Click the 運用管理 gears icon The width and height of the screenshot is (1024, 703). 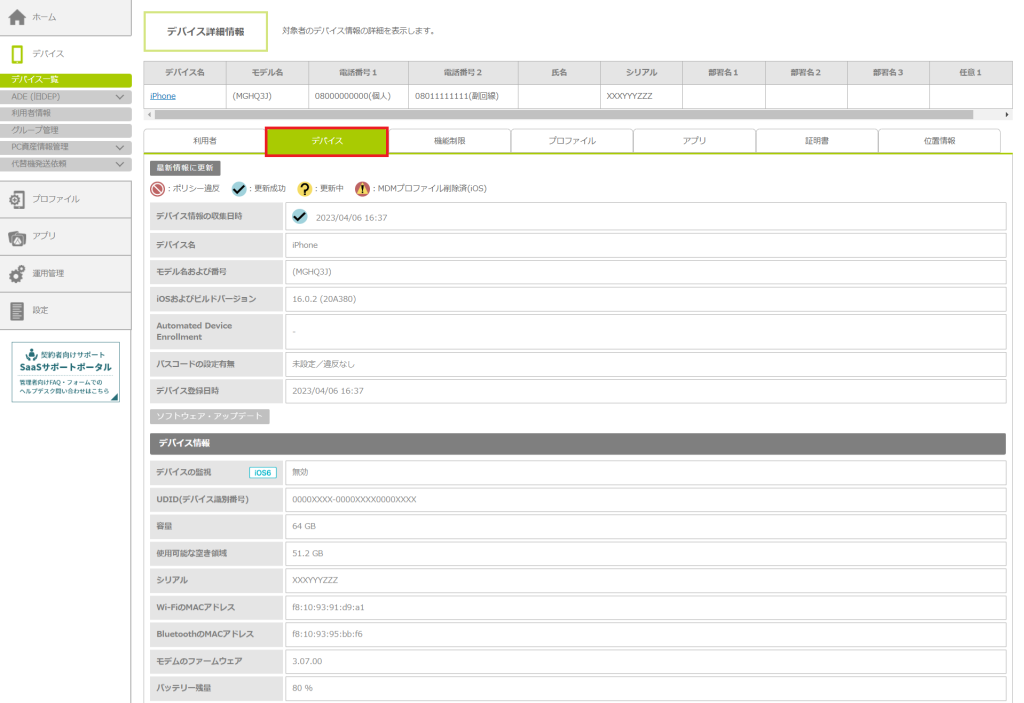(17, 273)
